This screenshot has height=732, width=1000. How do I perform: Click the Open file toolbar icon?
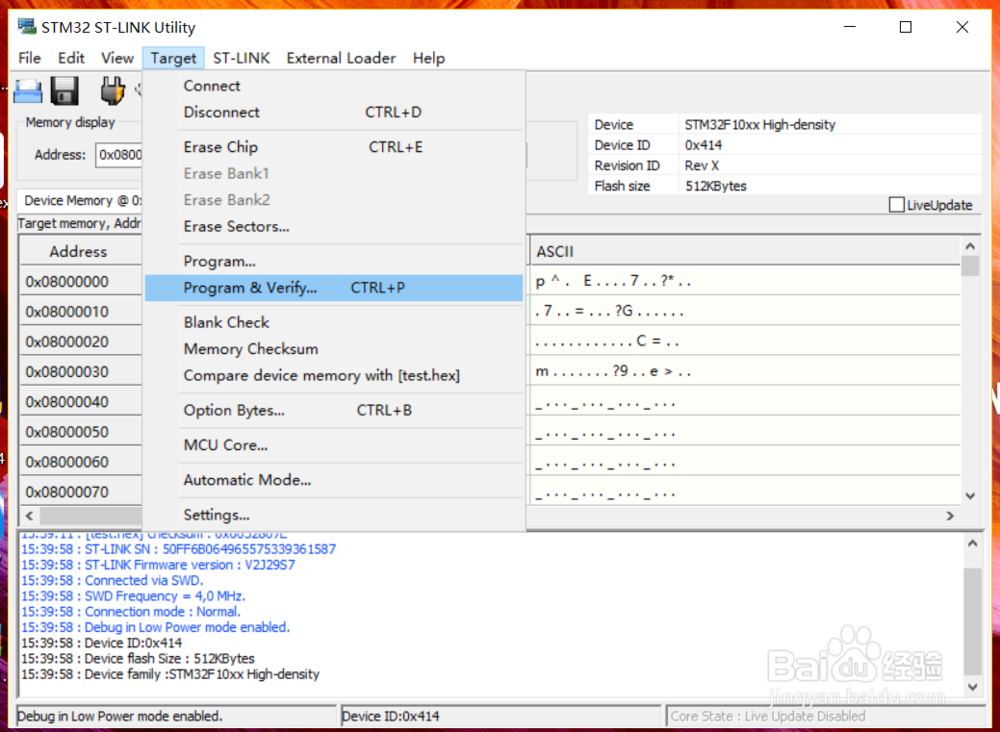27,91
